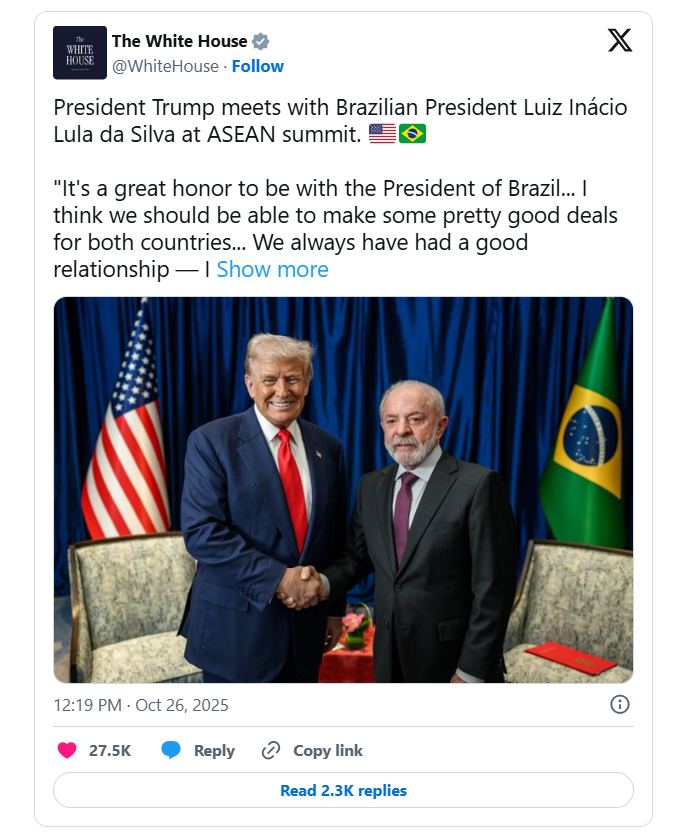
Task: Open The White House profile avatar
Action: click(x=80, y=53)
